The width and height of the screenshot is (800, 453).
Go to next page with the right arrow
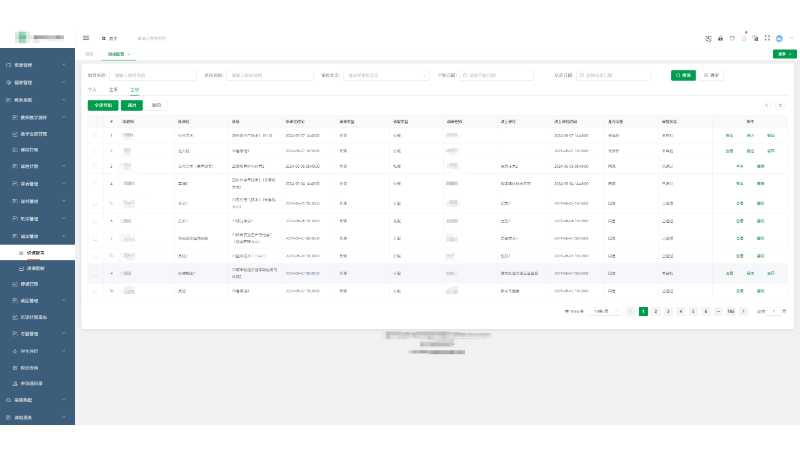(x=743, y=311)
